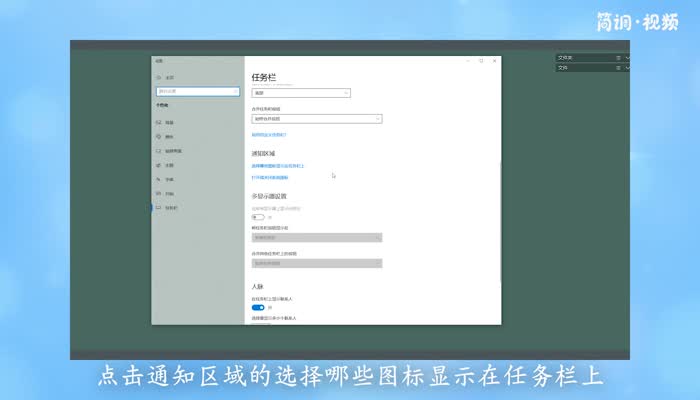Click the Home icon in Settings sidebar
Image resolution: width=700 pixels, height=400 pixels.
[158, 77]
